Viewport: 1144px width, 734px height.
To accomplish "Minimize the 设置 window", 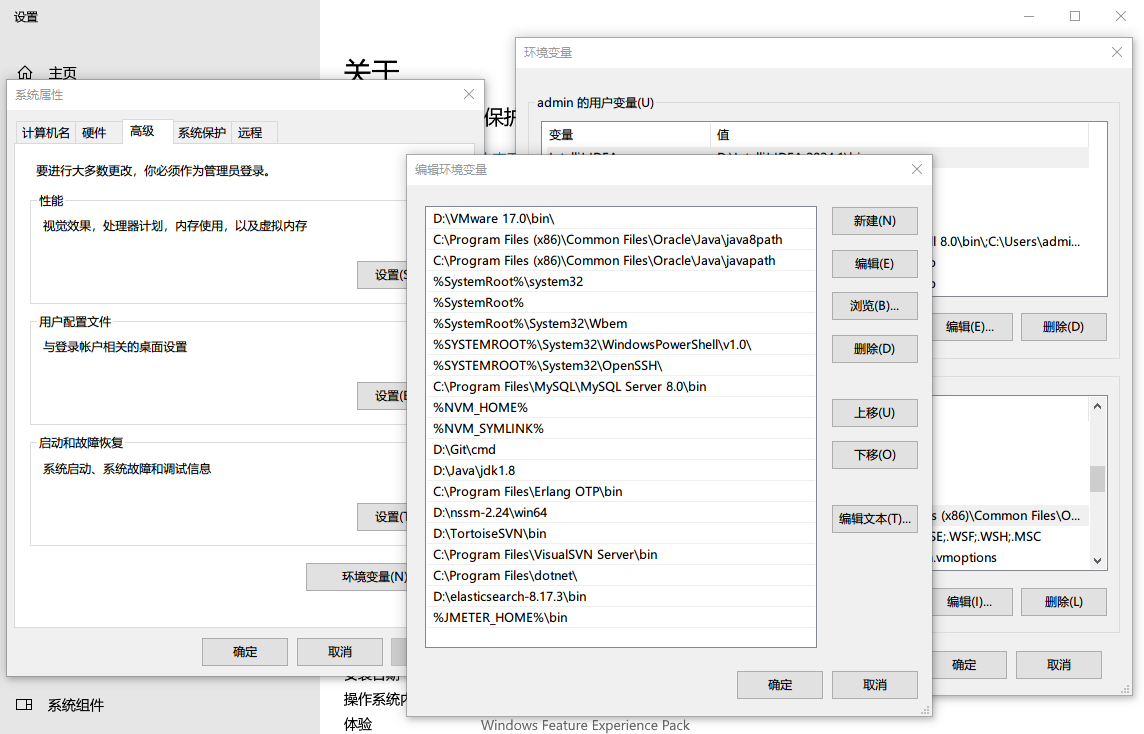I will [1029, 16].
